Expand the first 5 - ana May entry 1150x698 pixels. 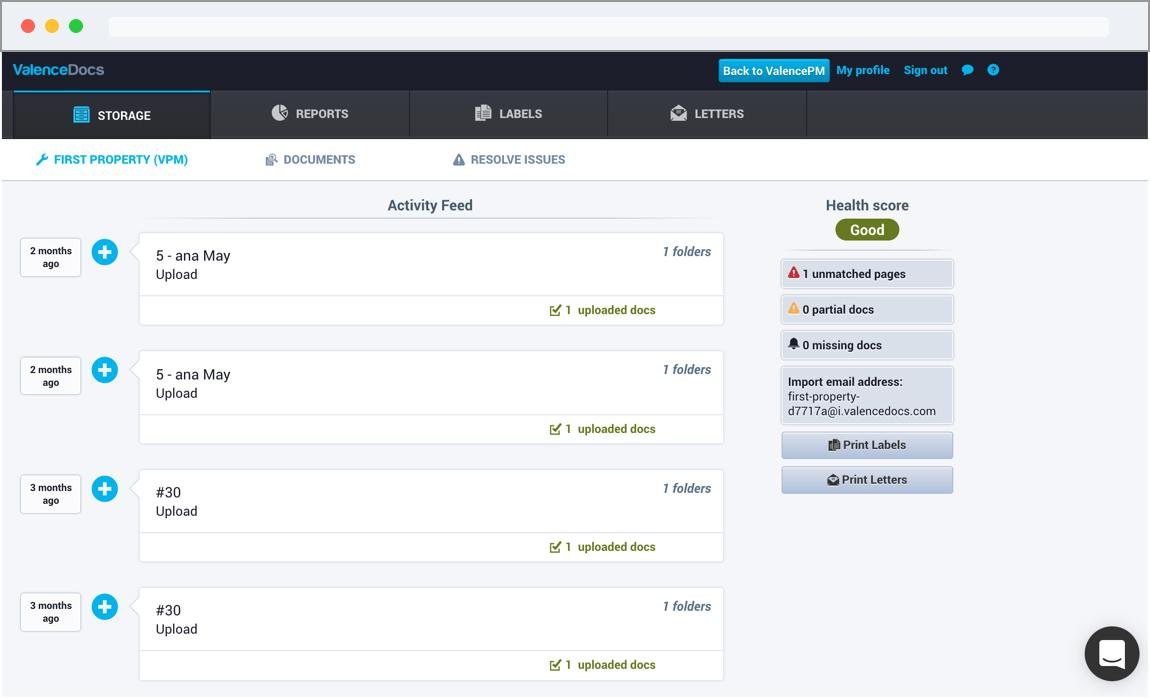tap(105, 252)
